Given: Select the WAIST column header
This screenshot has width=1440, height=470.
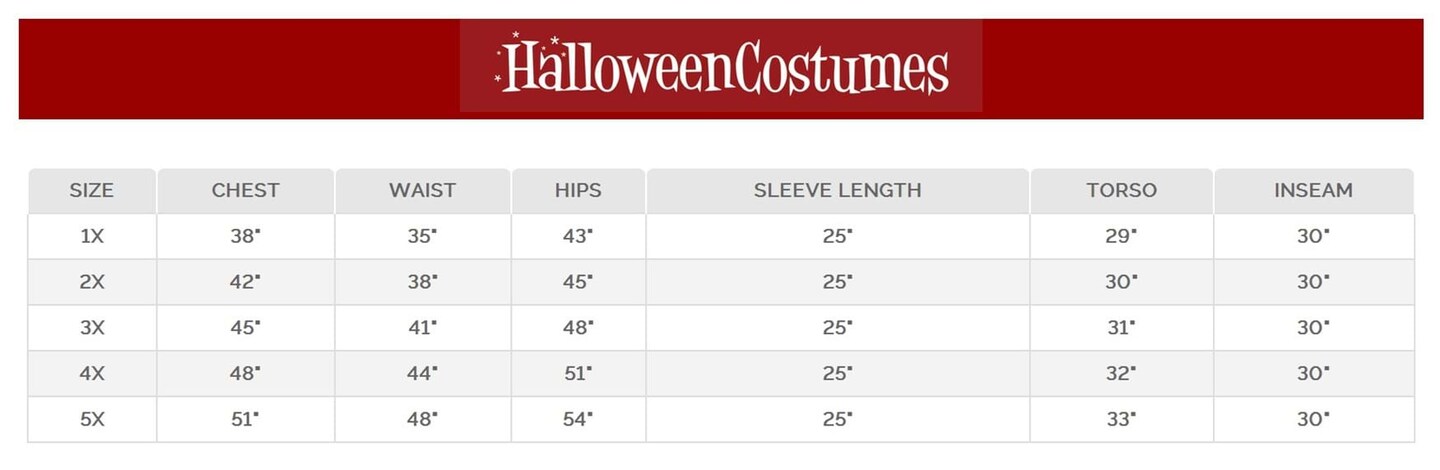Looking at the screenshot, I should (x=422, y=190).
